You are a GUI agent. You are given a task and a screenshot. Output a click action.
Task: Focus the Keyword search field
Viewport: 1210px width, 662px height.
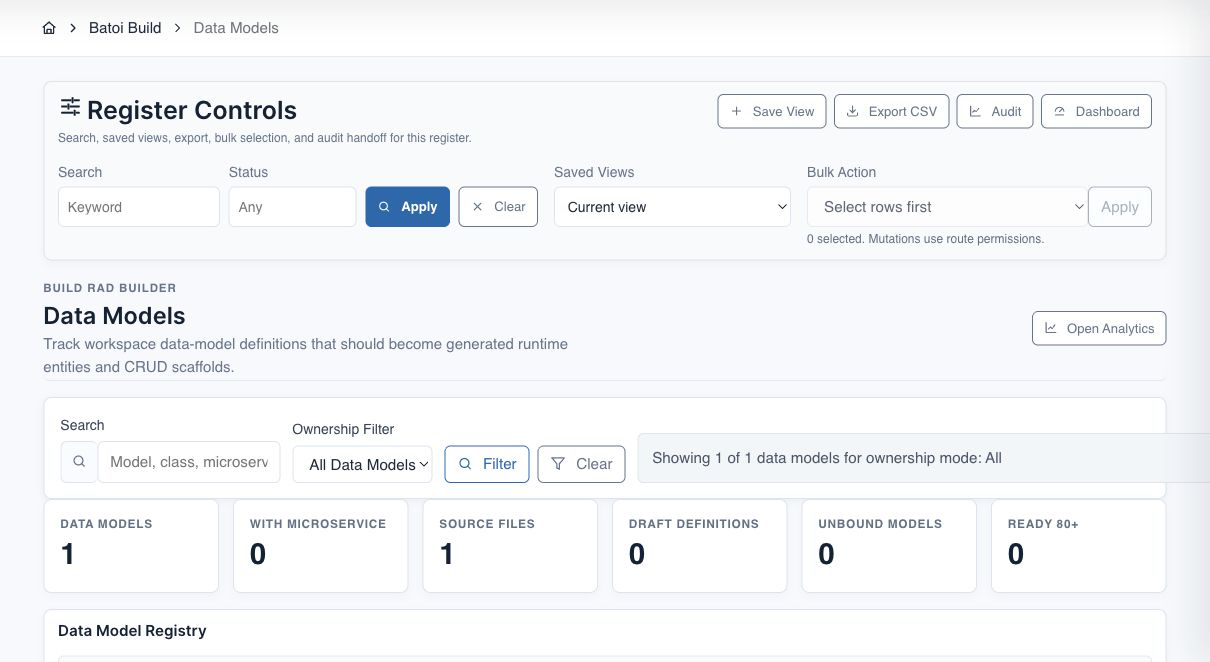tap(139, 207)
